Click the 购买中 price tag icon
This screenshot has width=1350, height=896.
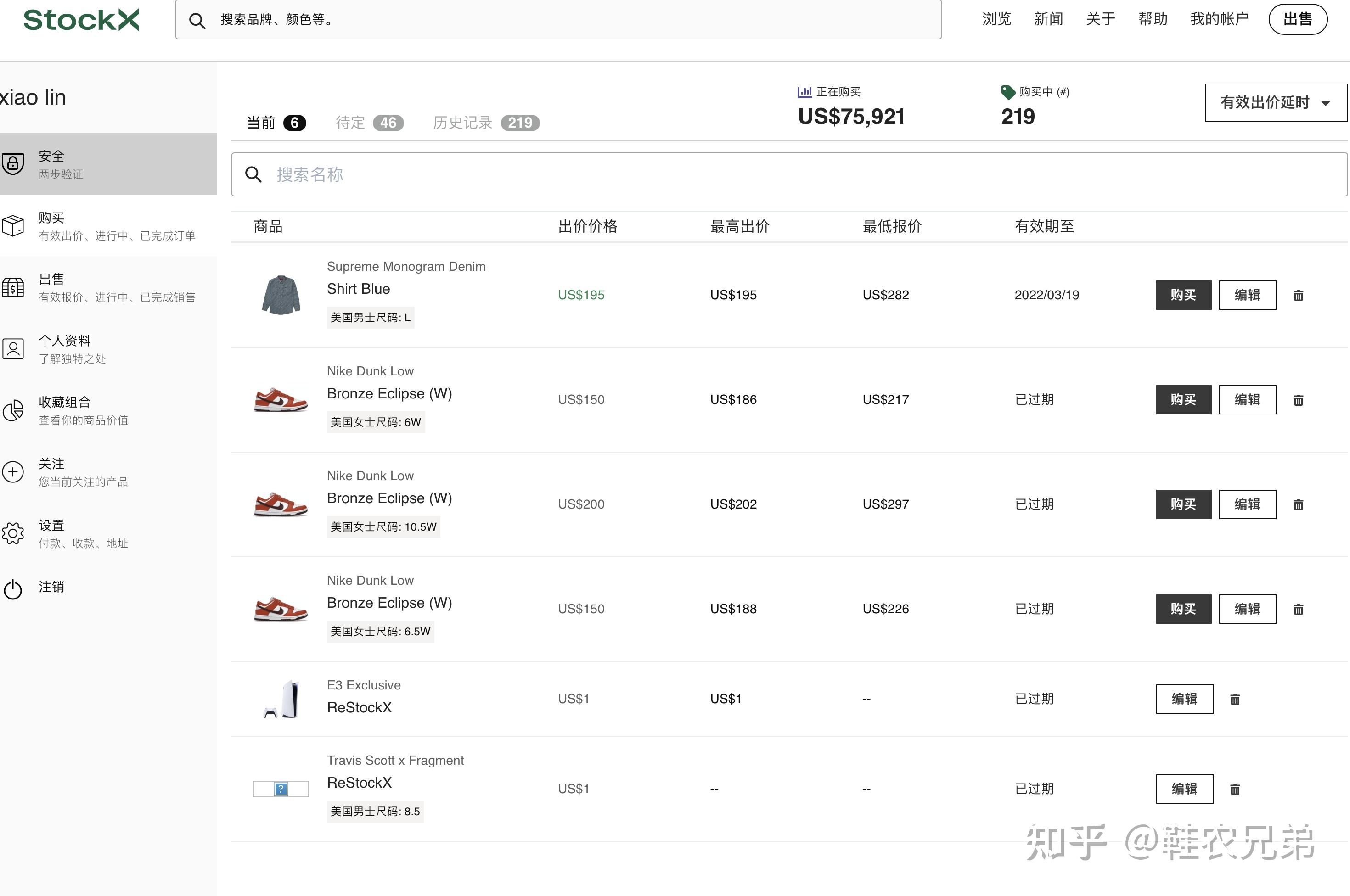click(1008, 91)
